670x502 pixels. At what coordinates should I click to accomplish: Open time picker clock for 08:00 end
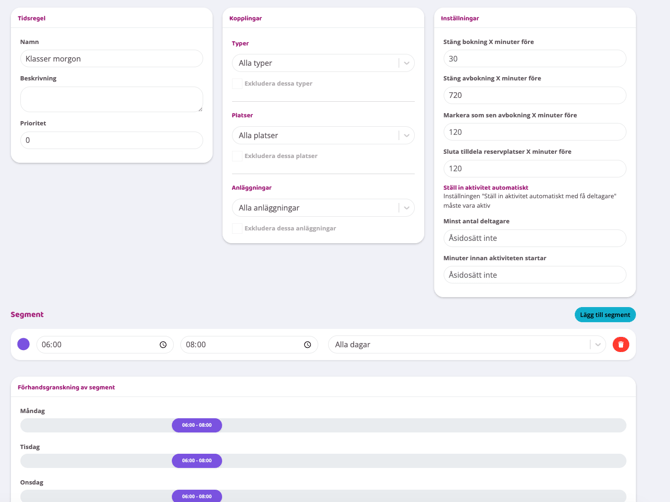pyautogui.click(x=307, y=344)
